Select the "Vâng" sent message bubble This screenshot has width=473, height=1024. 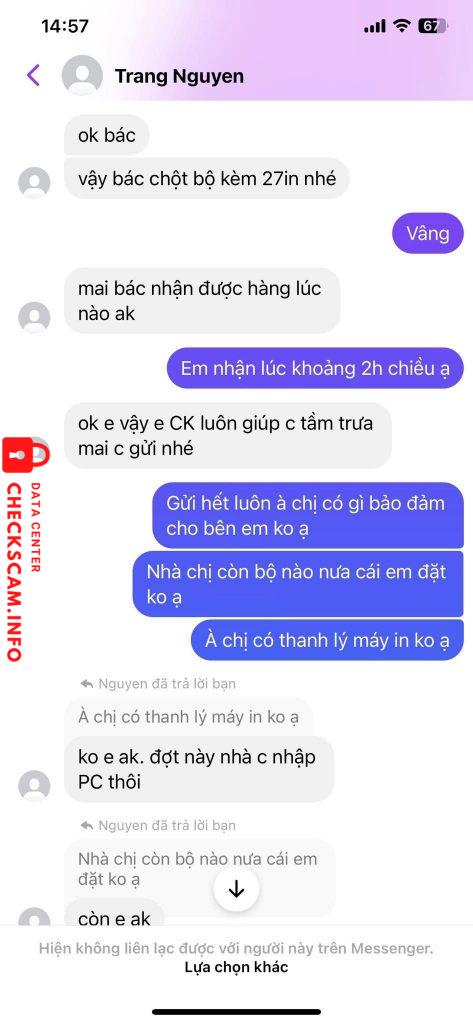pos(428,234)
